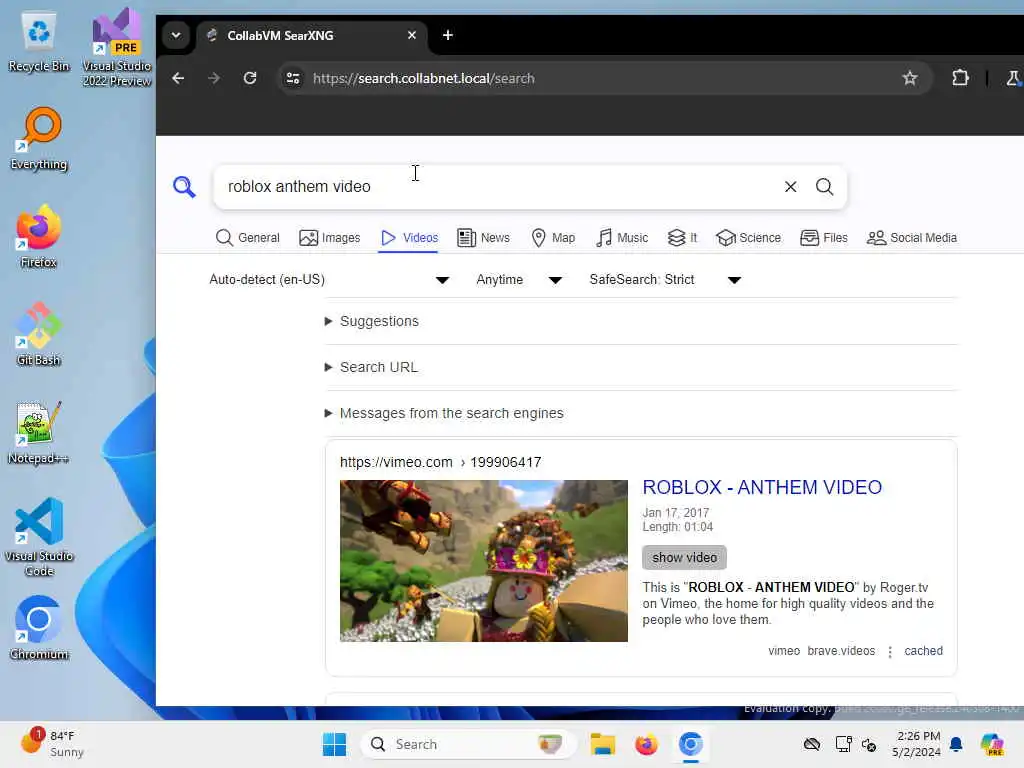Switch to Map search category
The image size is (1024, 768).
[x=553, y=238]
